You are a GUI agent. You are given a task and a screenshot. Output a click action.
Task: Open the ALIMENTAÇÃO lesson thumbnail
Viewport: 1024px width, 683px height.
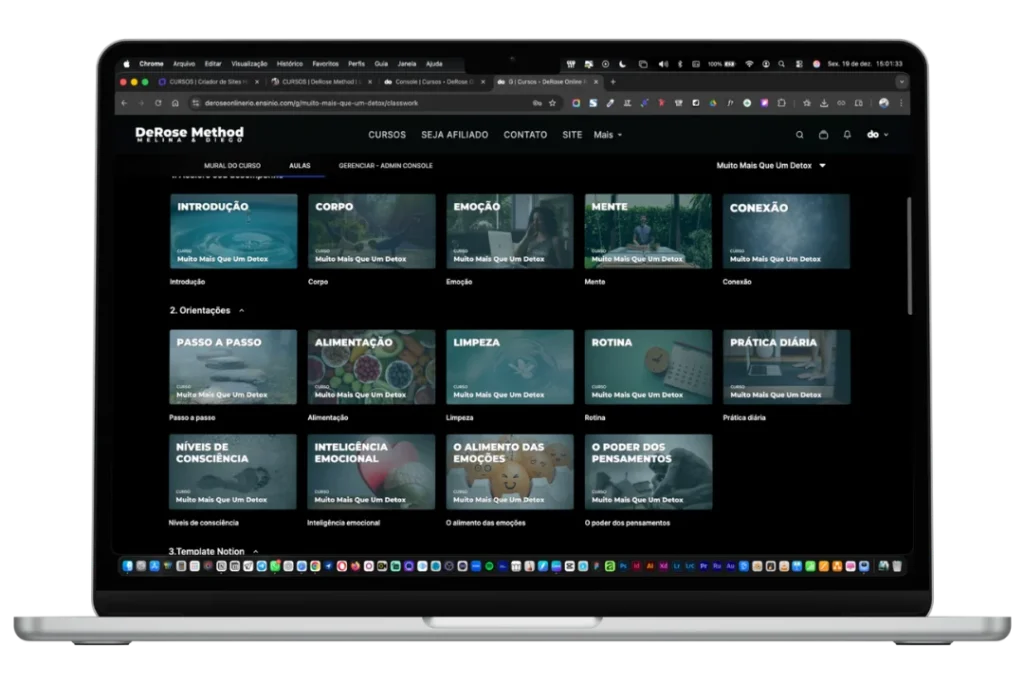pos(371,367)
